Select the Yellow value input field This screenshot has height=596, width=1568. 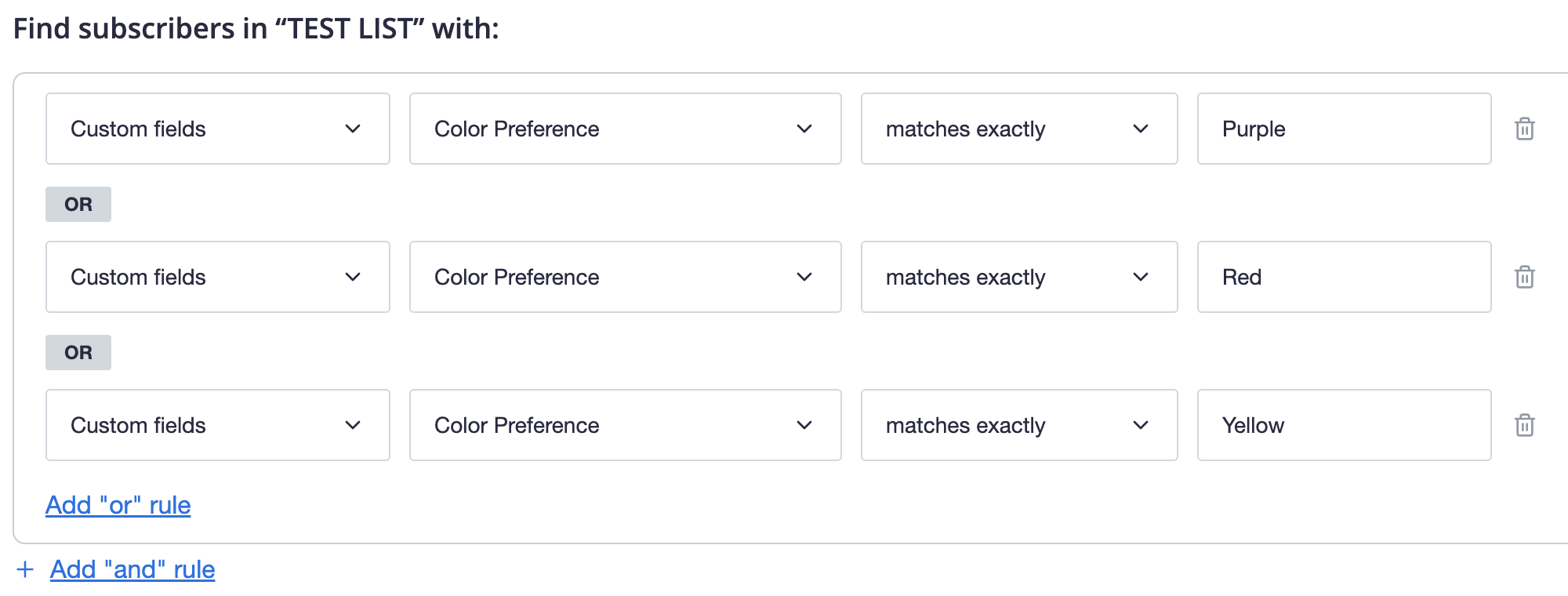point(1343,425)
